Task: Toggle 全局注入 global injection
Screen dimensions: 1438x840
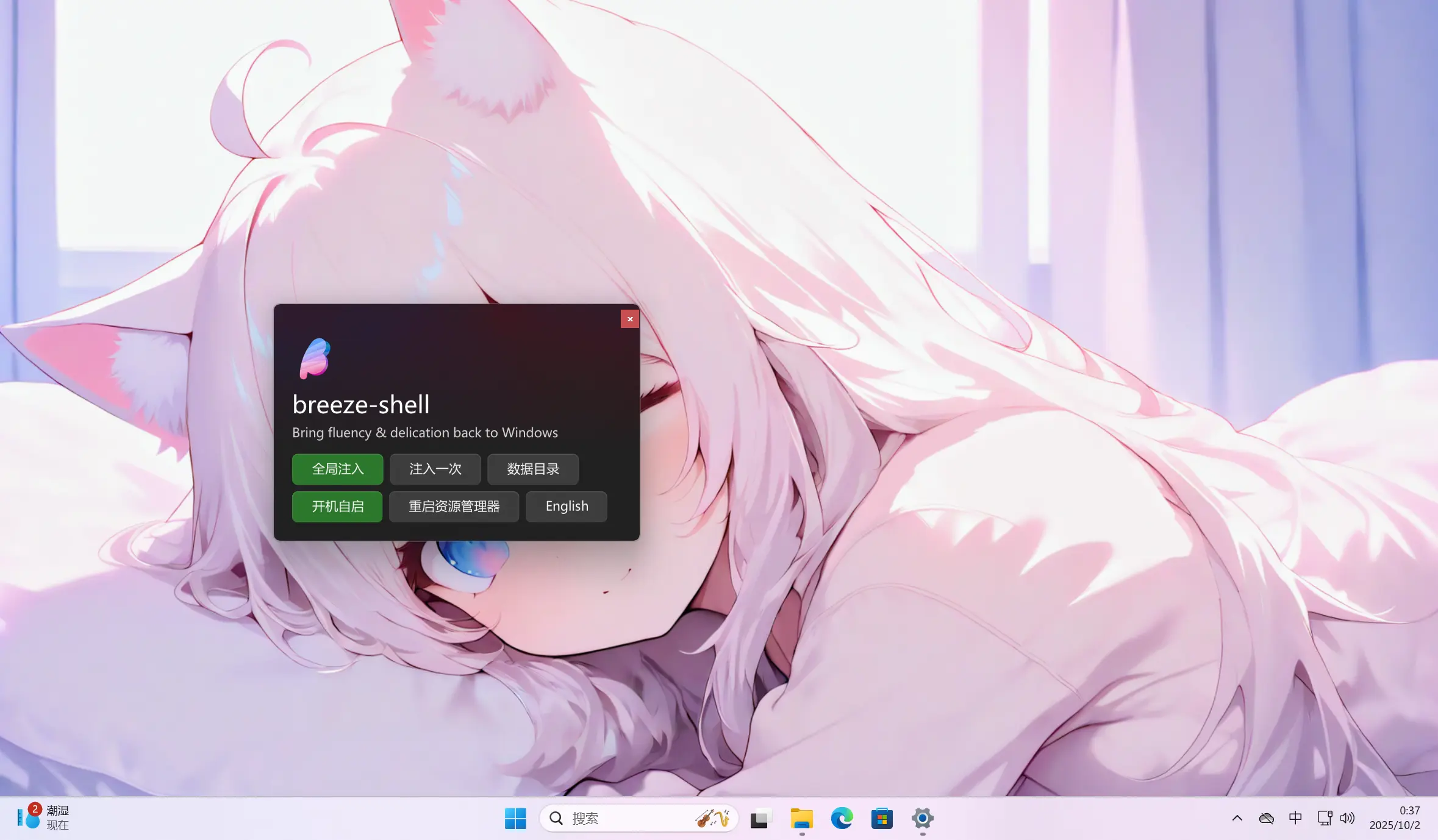Action: pos(337,469)
